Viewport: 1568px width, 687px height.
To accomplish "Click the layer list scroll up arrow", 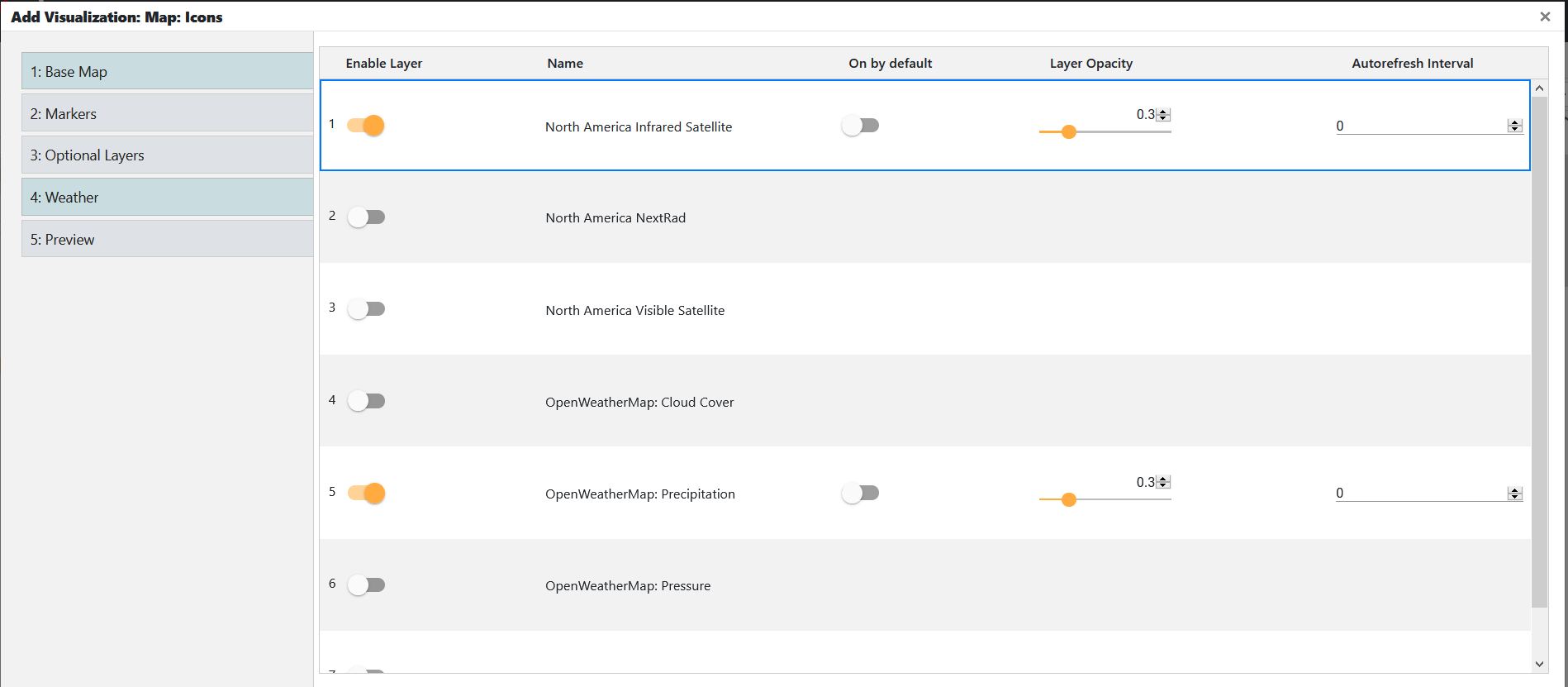I will click(x=1539, y=88).
